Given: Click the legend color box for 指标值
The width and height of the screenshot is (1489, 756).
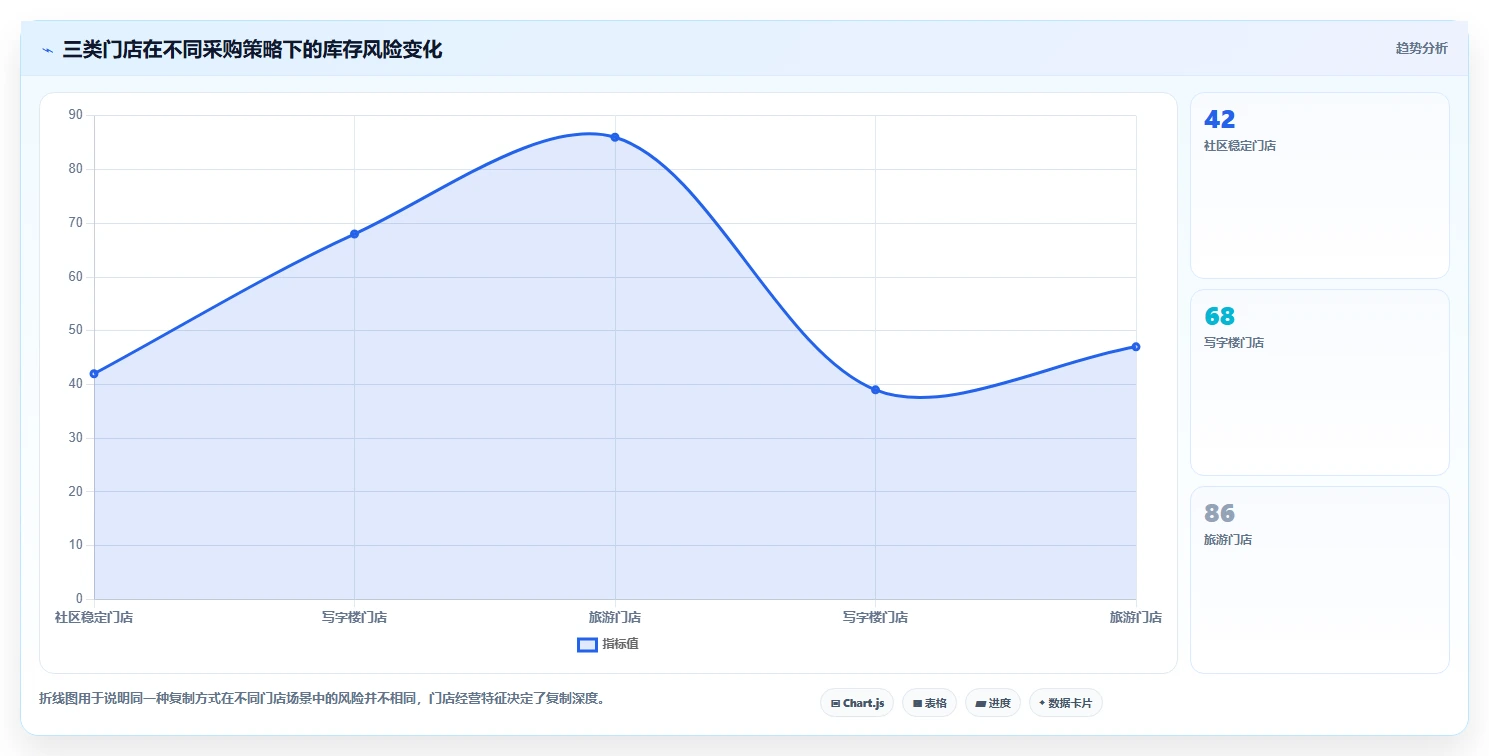Looking at the screenshot, I should 587,644.
